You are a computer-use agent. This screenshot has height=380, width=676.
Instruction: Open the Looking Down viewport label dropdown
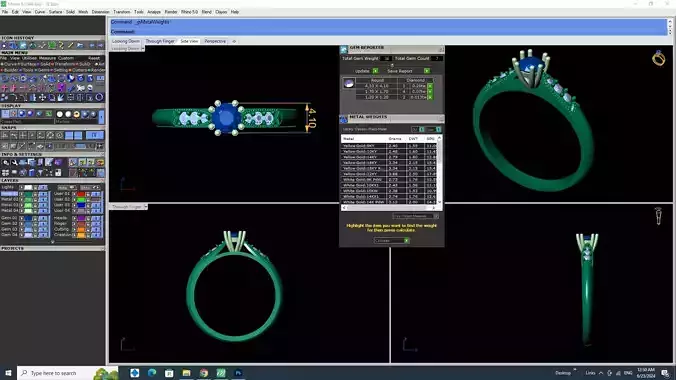click(143, 48)
